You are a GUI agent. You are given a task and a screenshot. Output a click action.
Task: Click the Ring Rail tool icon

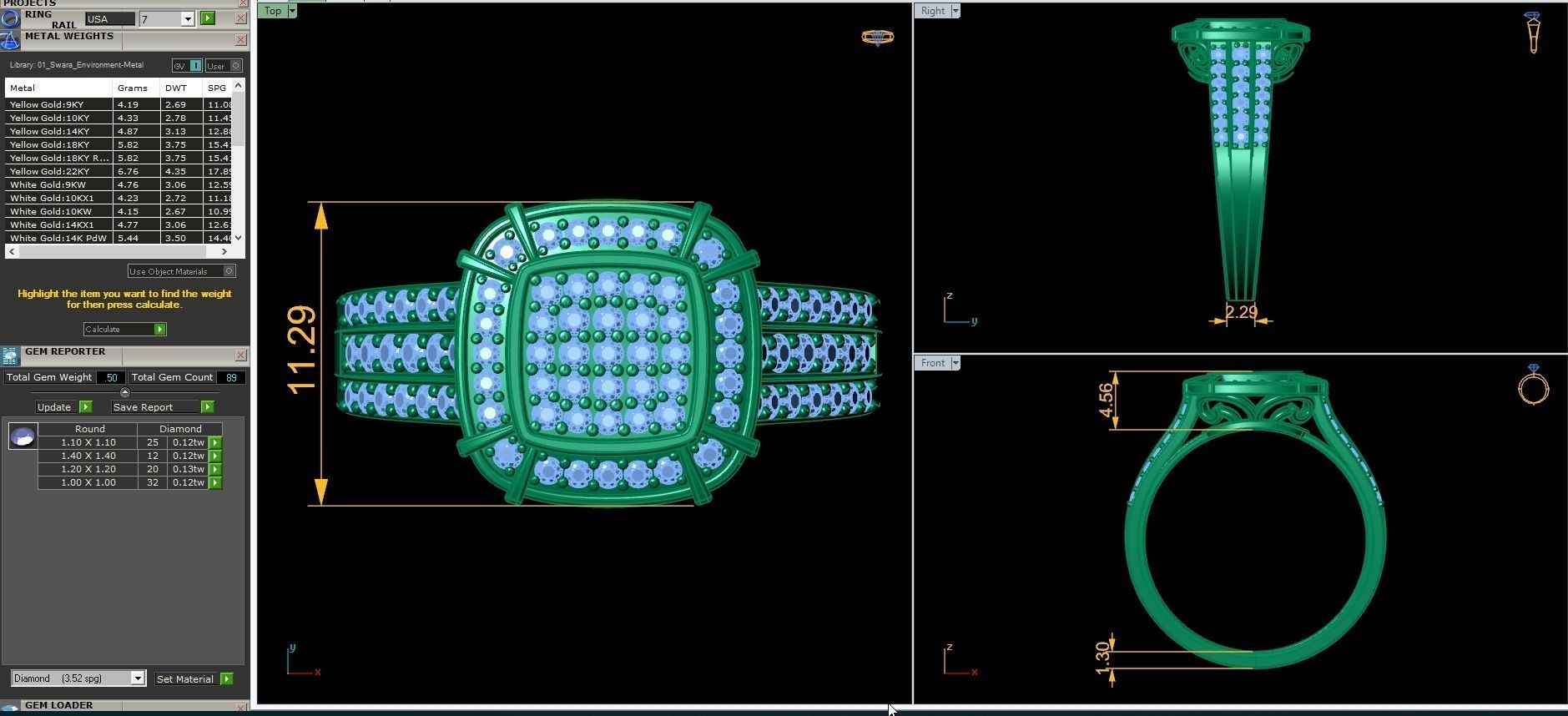tap(10, 18)
